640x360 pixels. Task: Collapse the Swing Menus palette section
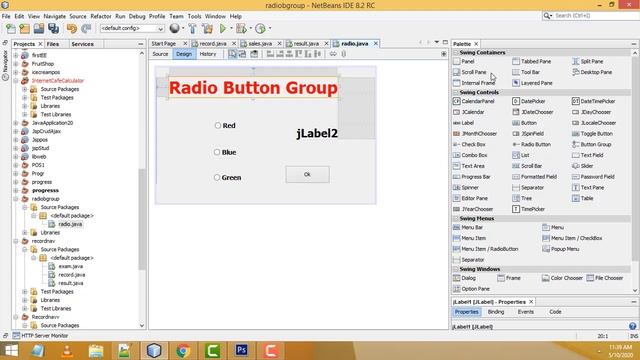click(456, 219)
